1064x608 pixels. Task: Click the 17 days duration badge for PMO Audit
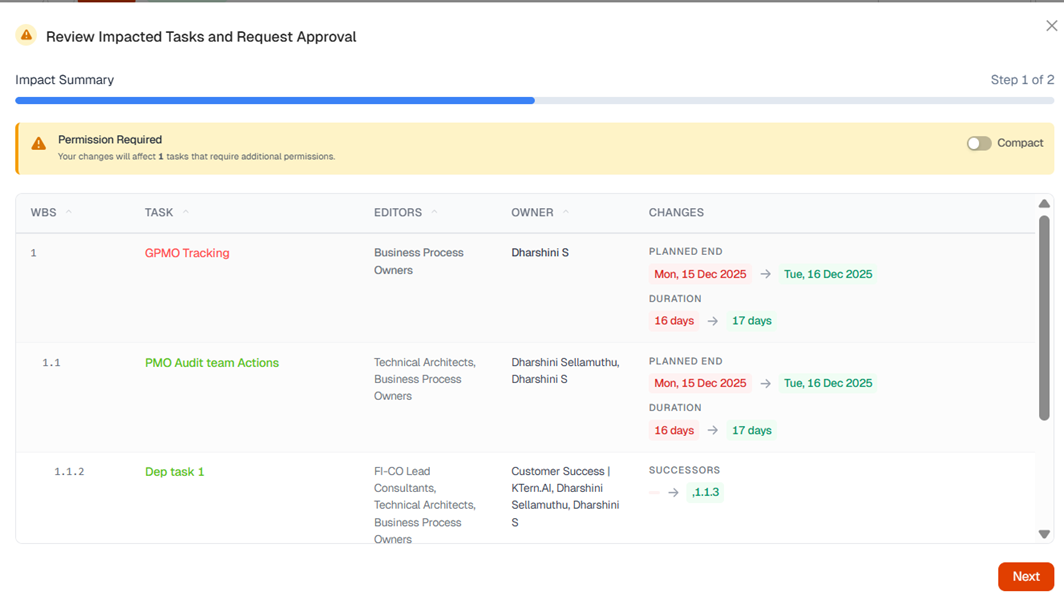751,431
